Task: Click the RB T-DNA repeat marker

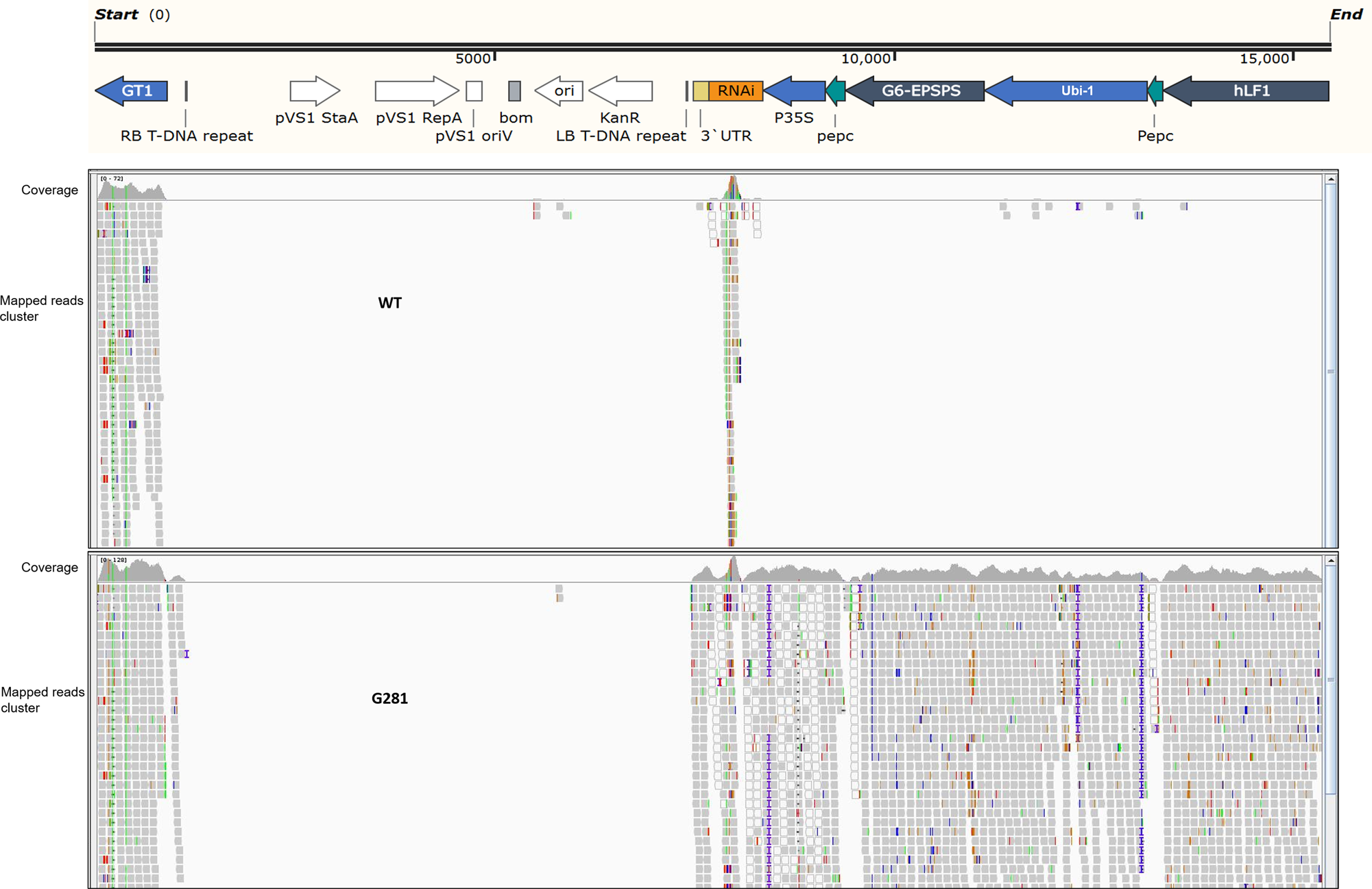Action: (x=186, y=90)
